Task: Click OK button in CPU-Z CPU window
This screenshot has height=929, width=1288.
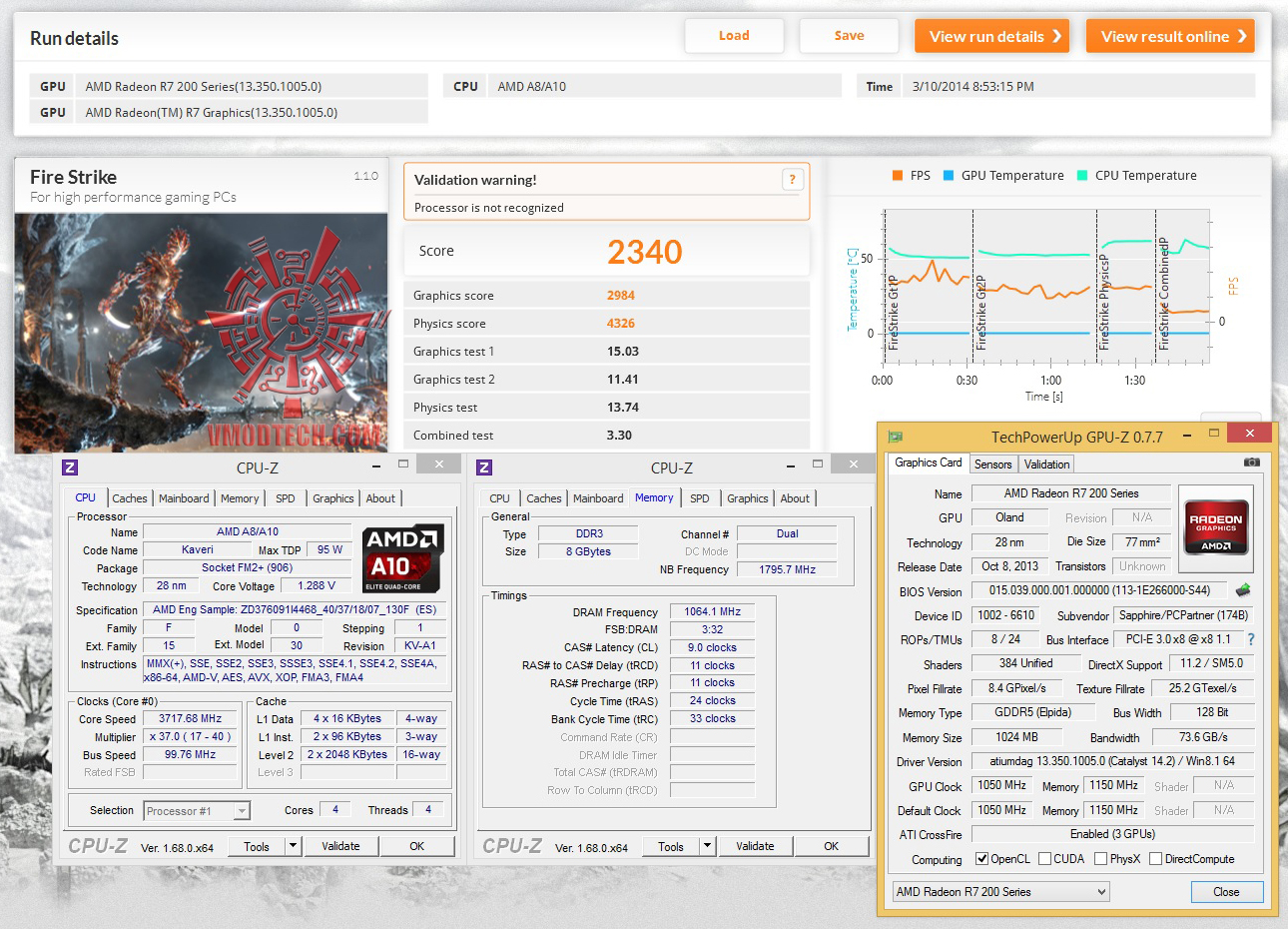Action: pos(416,846)
